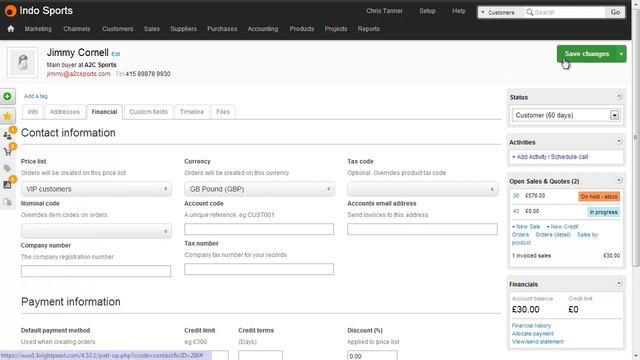The width and height of the screenshot is (640, 360).
Task: Switch to the Info tab
Action: pos(33,112)
